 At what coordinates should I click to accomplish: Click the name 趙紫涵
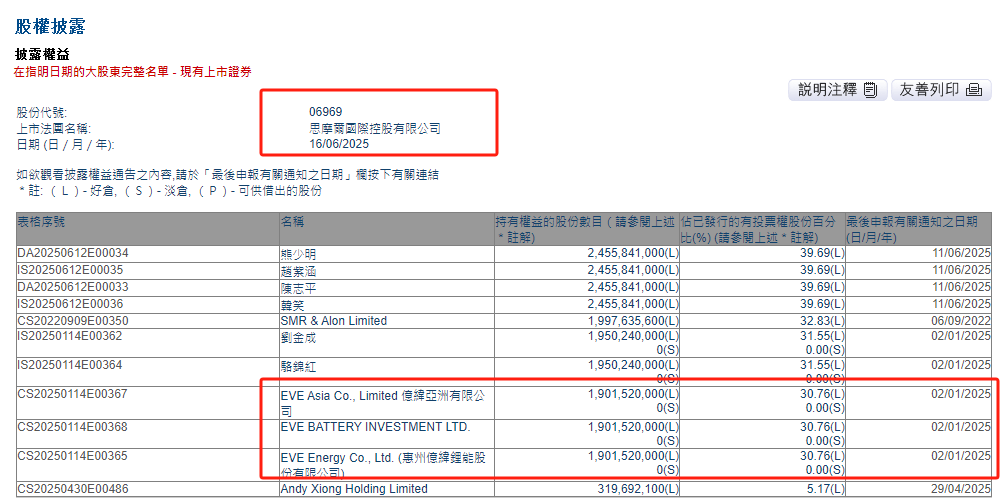coord(298,272)
